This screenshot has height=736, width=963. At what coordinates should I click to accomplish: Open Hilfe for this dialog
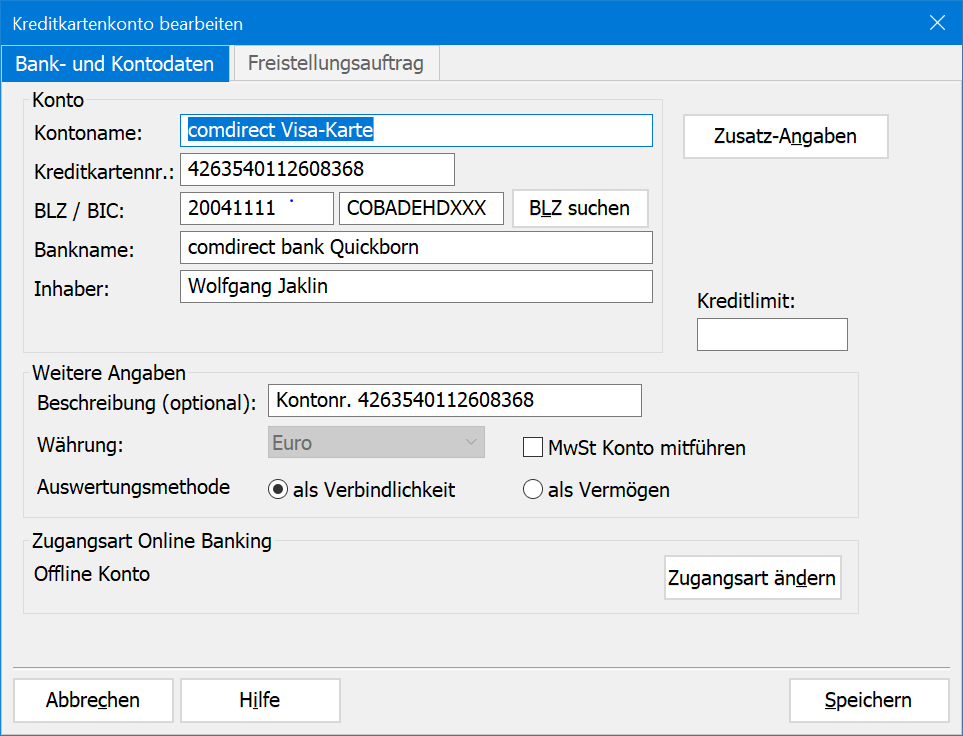click(260, 700)
